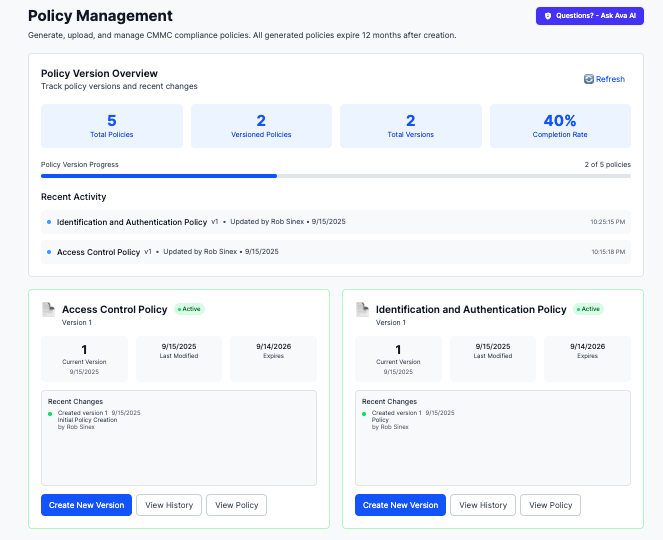Select the 40% Completion Rate card
The height and width of the screenshot is (540, 663).
[560, 126]
